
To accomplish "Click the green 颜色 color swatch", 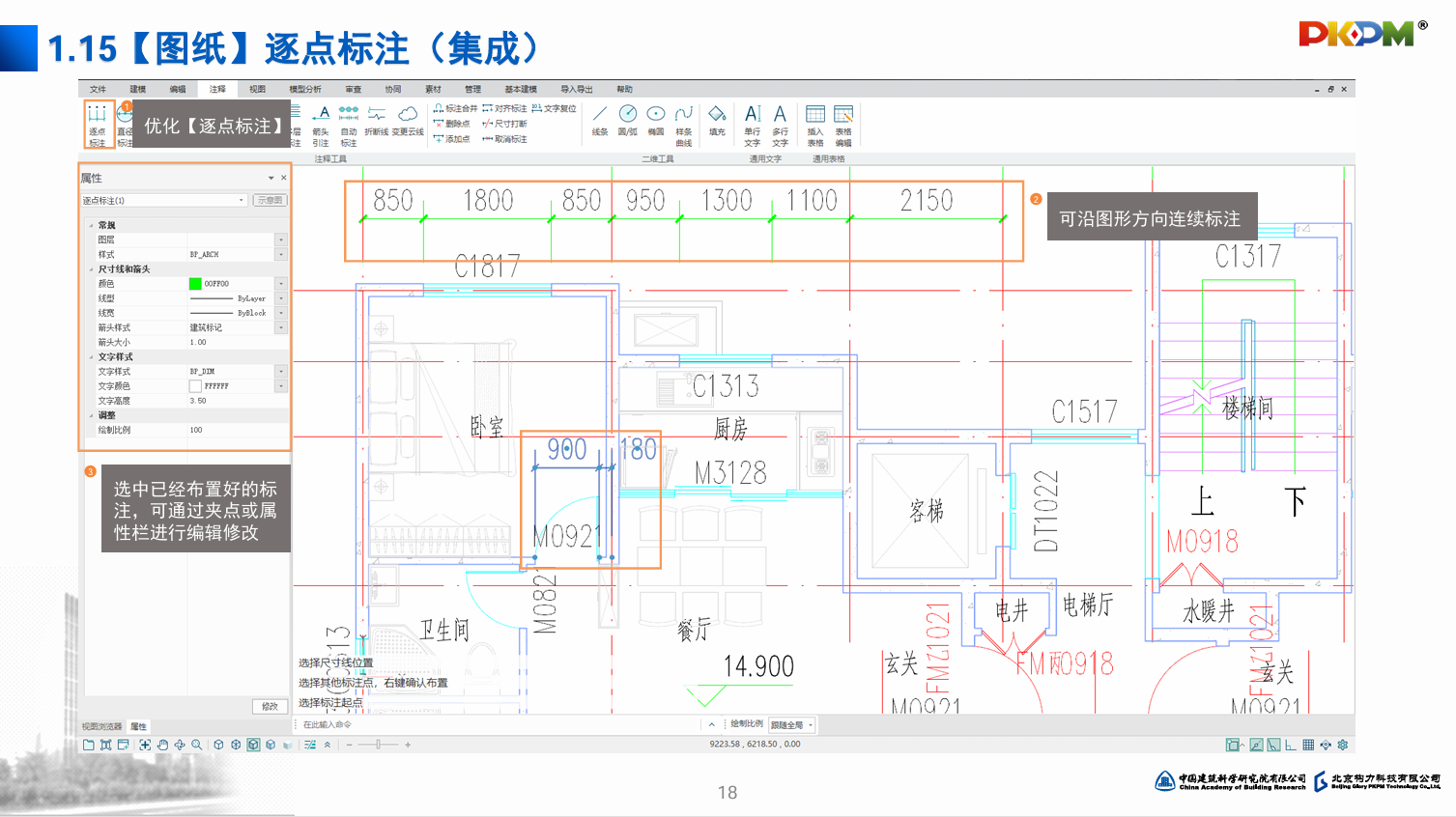I will 195,284.
